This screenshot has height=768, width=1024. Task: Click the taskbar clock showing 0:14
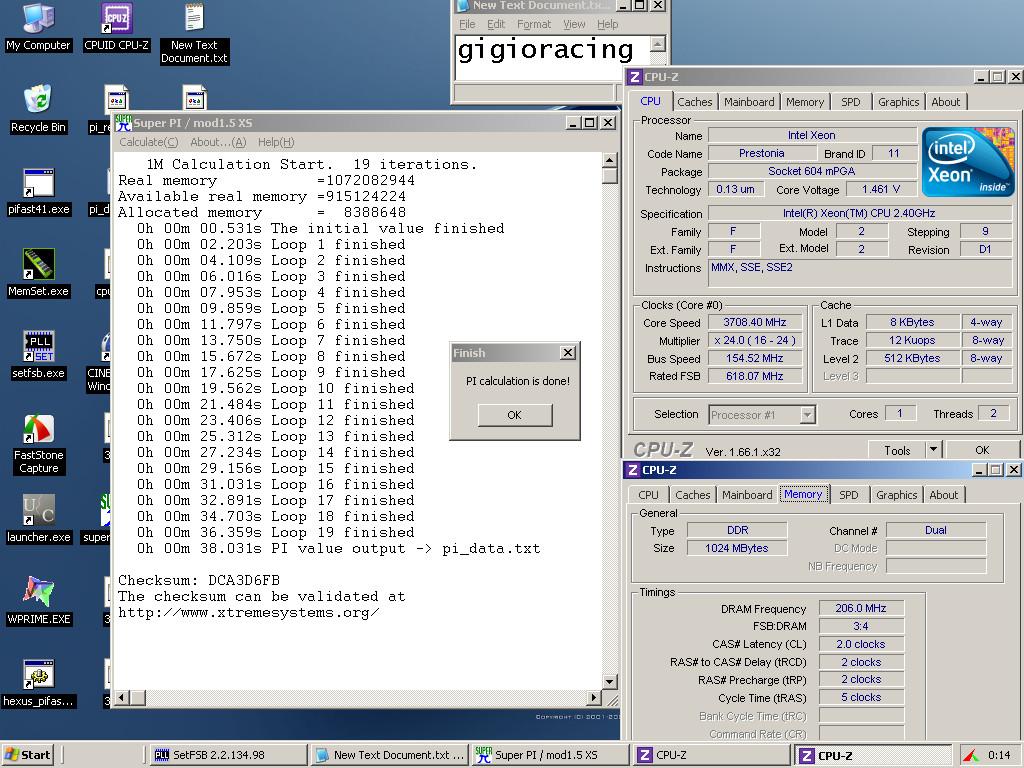tap(999, 756)
